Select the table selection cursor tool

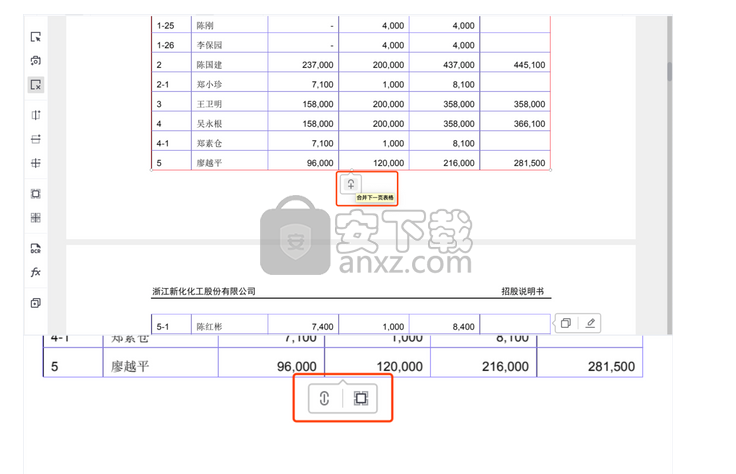pyautogui.click(x=36, y=37)
